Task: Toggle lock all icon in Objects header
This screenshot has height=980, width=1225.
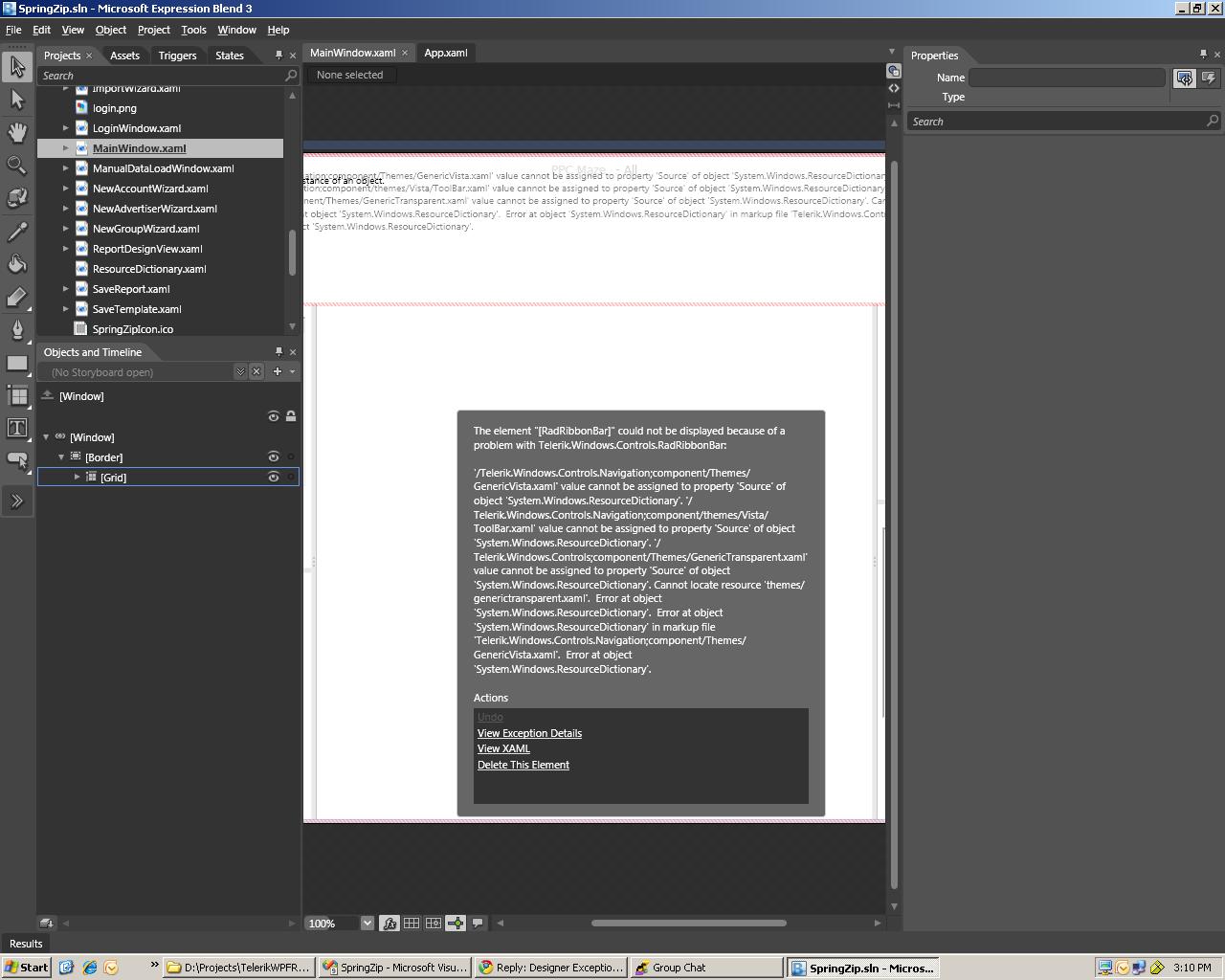Action: [x=291, y=416]
